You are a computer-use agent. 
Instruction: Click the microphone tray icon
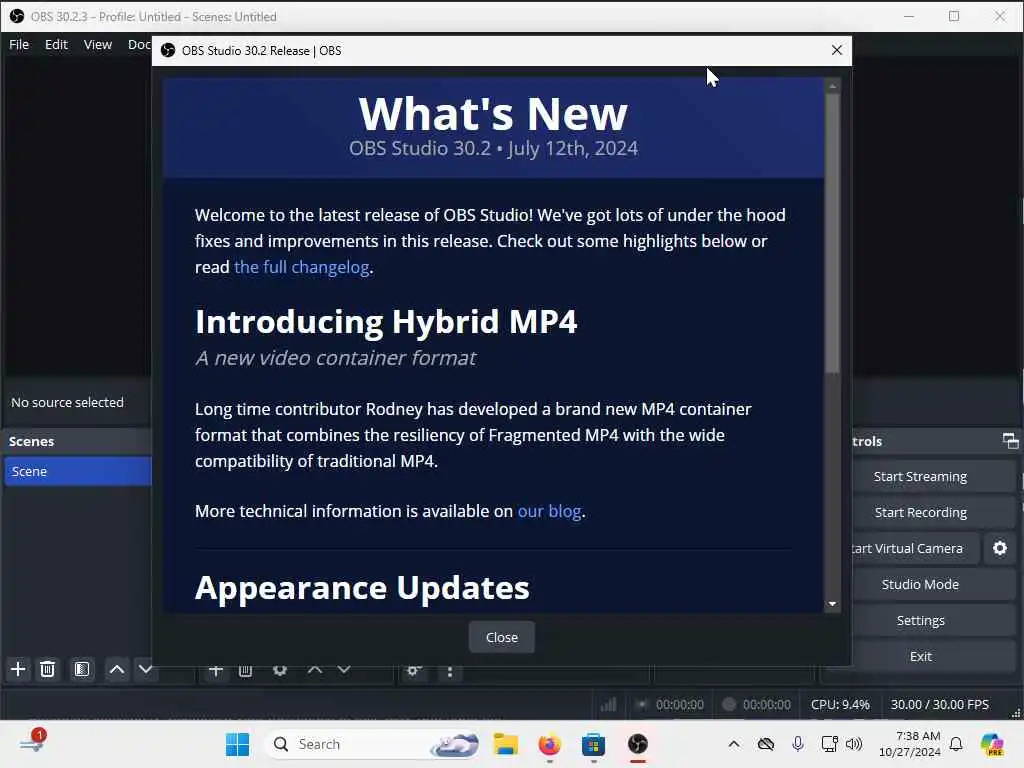coord(797,744)
